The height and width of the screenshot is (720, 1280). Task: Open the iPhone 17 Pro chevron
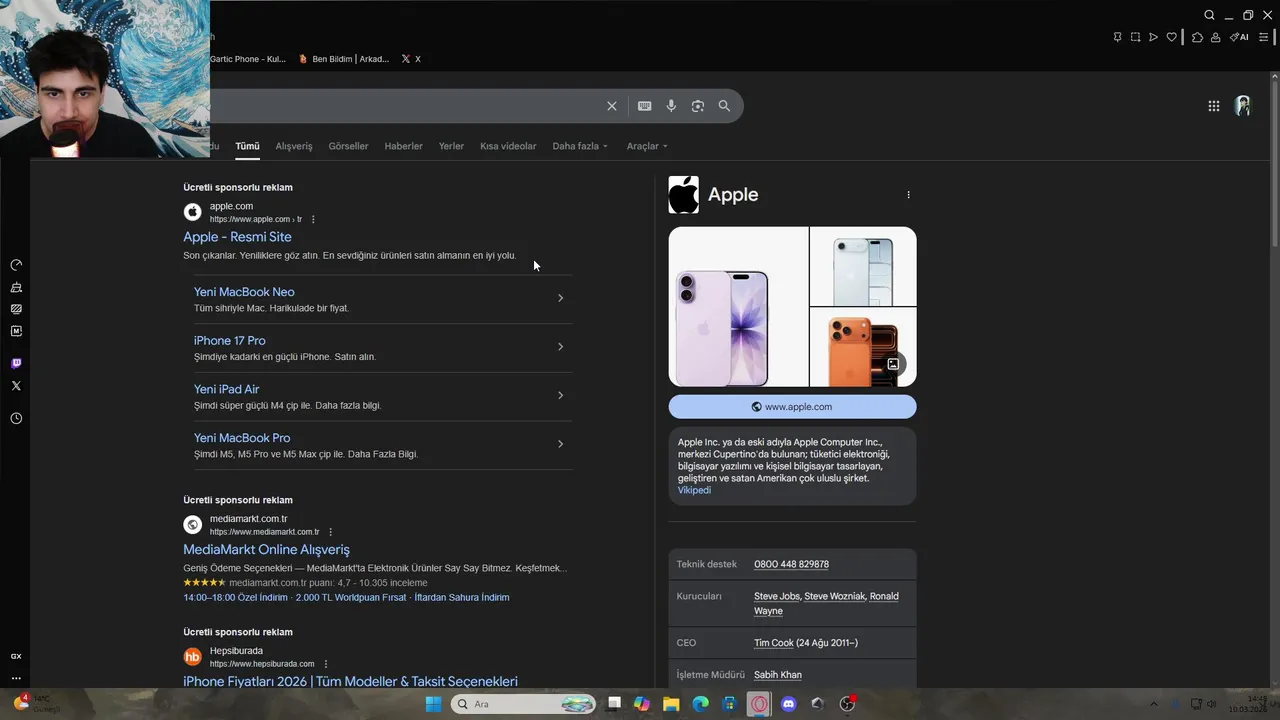click(x=560, y=347)
